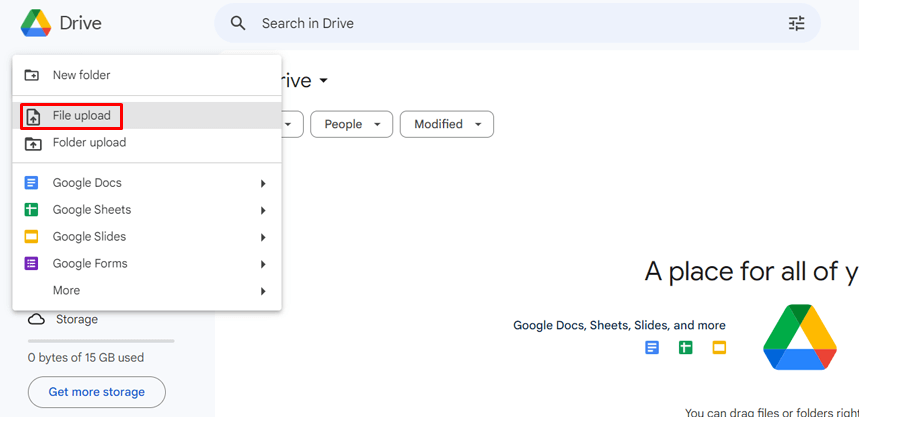Choose New folder from the menu
Screen dimensions: 906x423
pyautogui.click(x=147, y=75)
